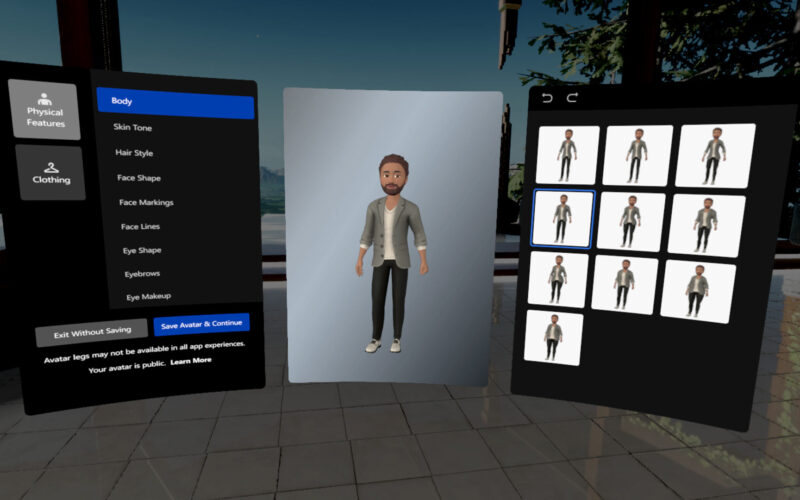
Task: Open the Learn More link
Action: point(191,361)
